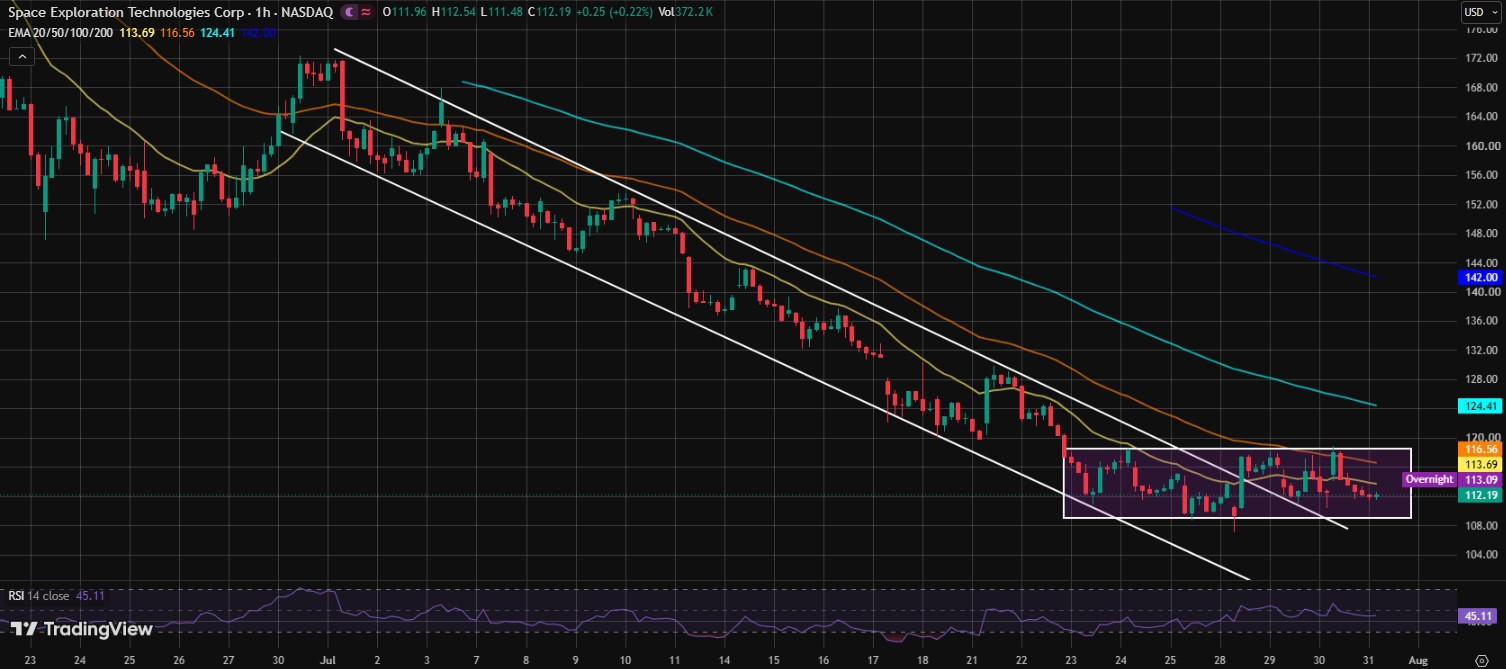Click date 17 on the time axis

pyautogui.click(x=872, y=661)
